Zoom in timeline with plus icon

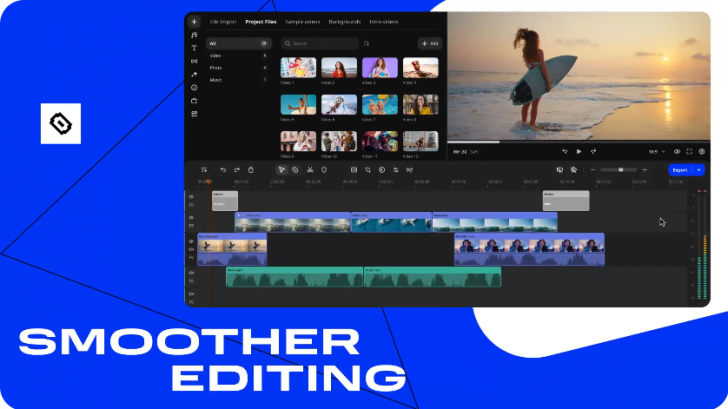(644, 170)
